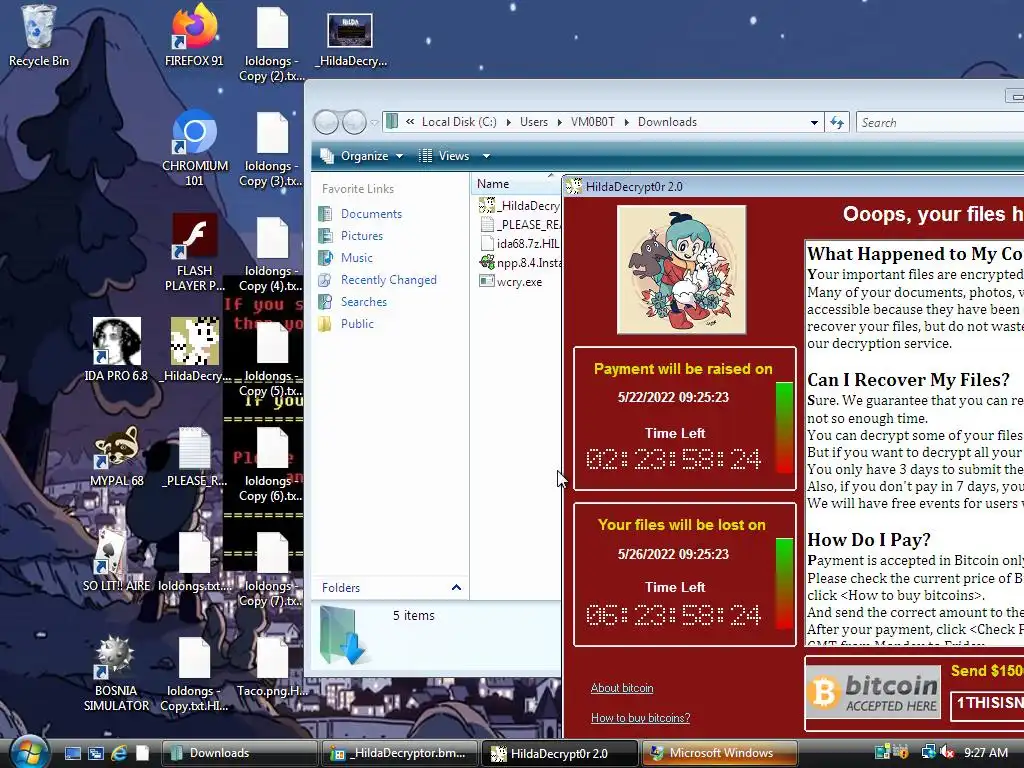The height and width of the screenshot is (768, 1024).
Task: Click arrow after Users breadcrumb
Action: pos(560,122)
